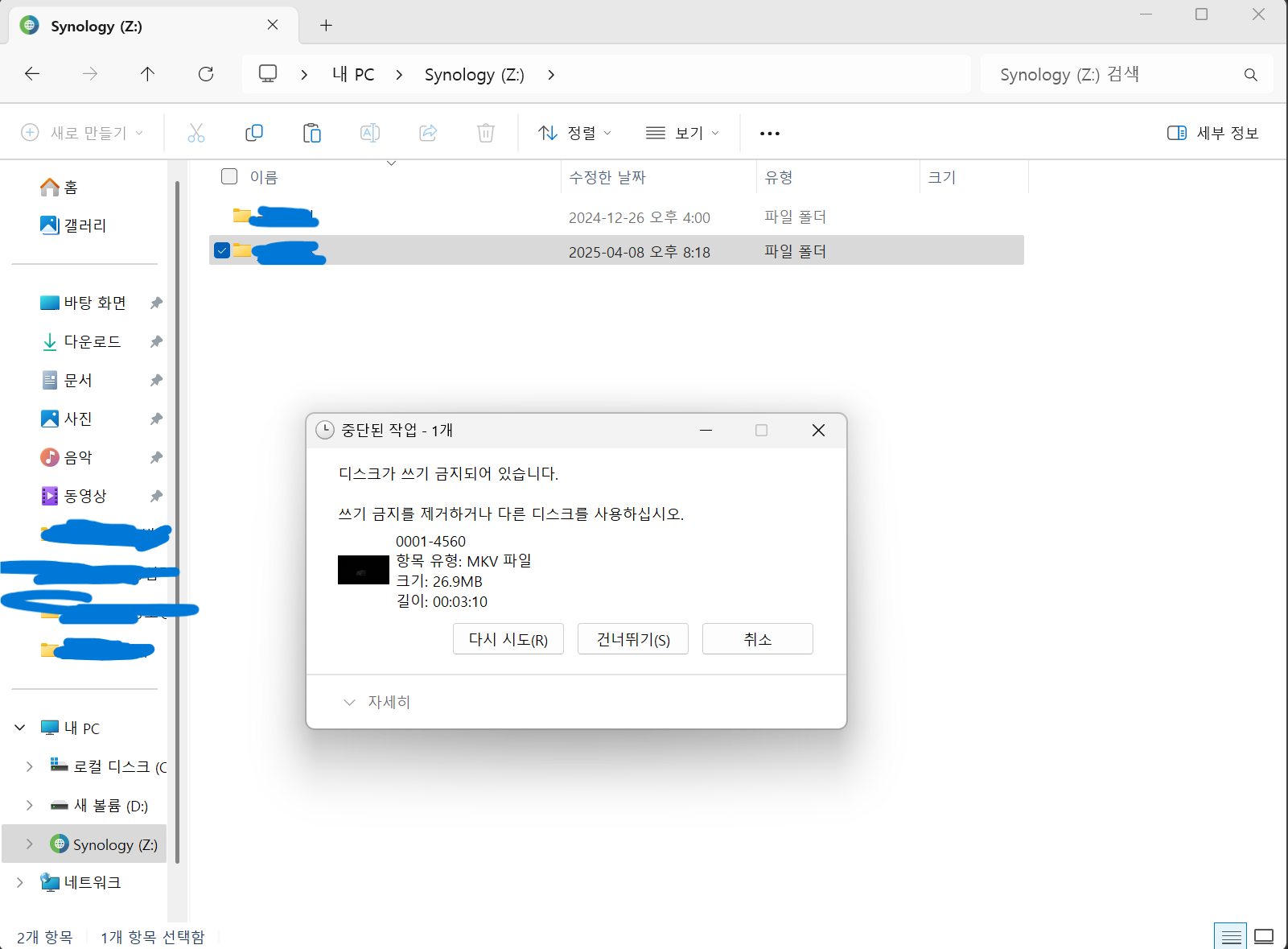1288x949 pixels.
Task: Open the more options ellipsis menu
Action: [x=770, y=134]
